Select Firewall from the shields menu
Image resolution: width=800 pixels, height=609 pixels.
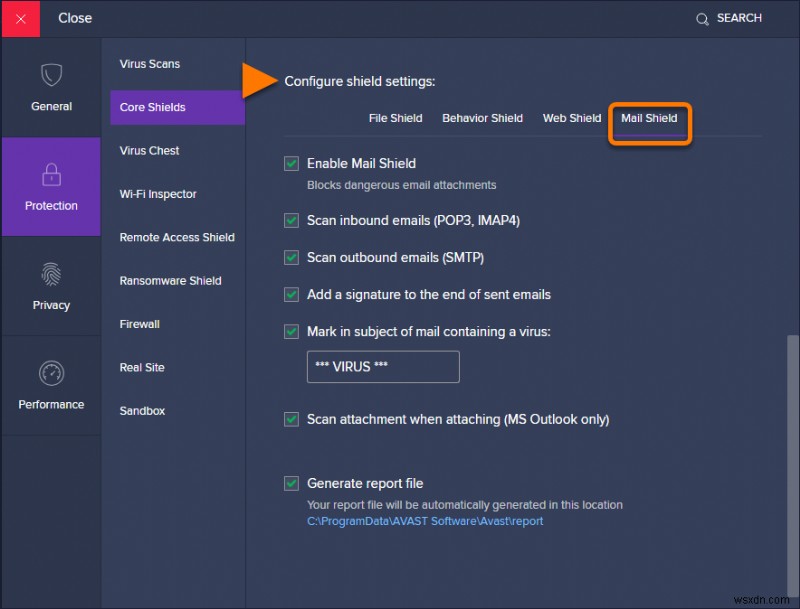(x=139, y=323)
